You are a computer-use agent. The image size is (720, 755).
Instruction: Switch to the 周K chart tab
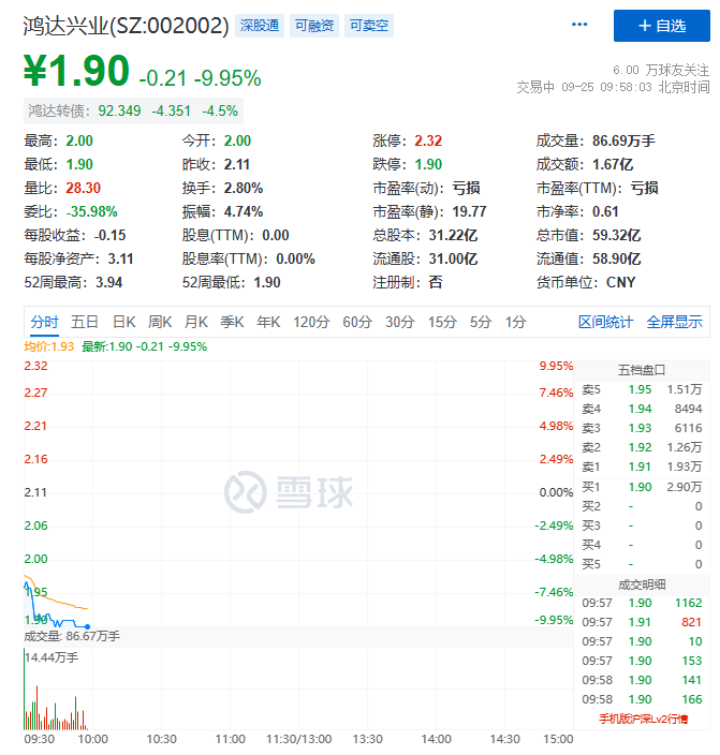160,322
